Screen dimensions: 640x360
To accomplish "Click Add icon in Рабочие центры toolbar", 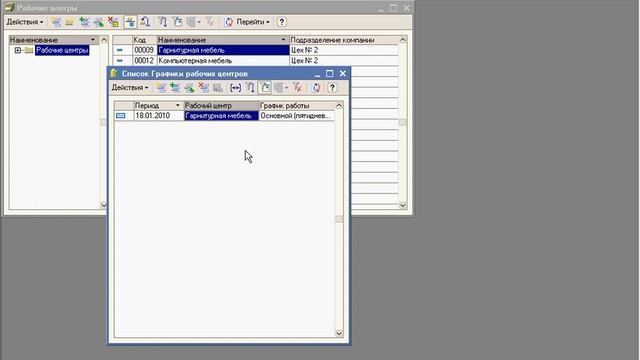I will 56,22.
